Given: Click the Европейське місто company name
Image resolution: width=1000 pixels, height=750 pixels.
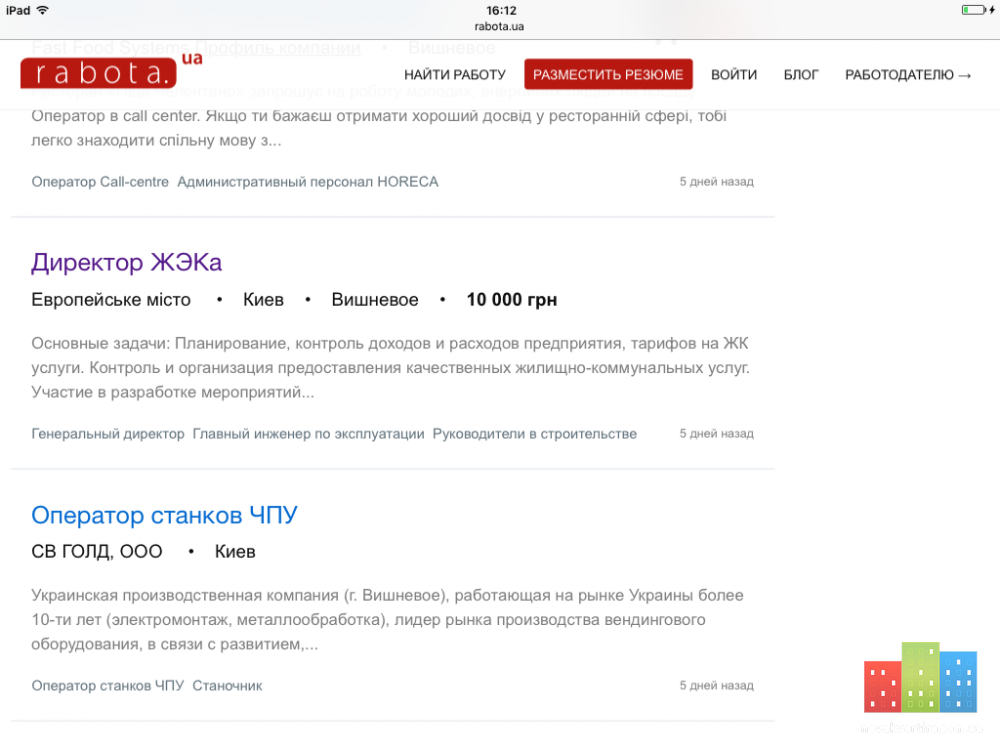Looking at the screenshot, I should pos(111,300).
